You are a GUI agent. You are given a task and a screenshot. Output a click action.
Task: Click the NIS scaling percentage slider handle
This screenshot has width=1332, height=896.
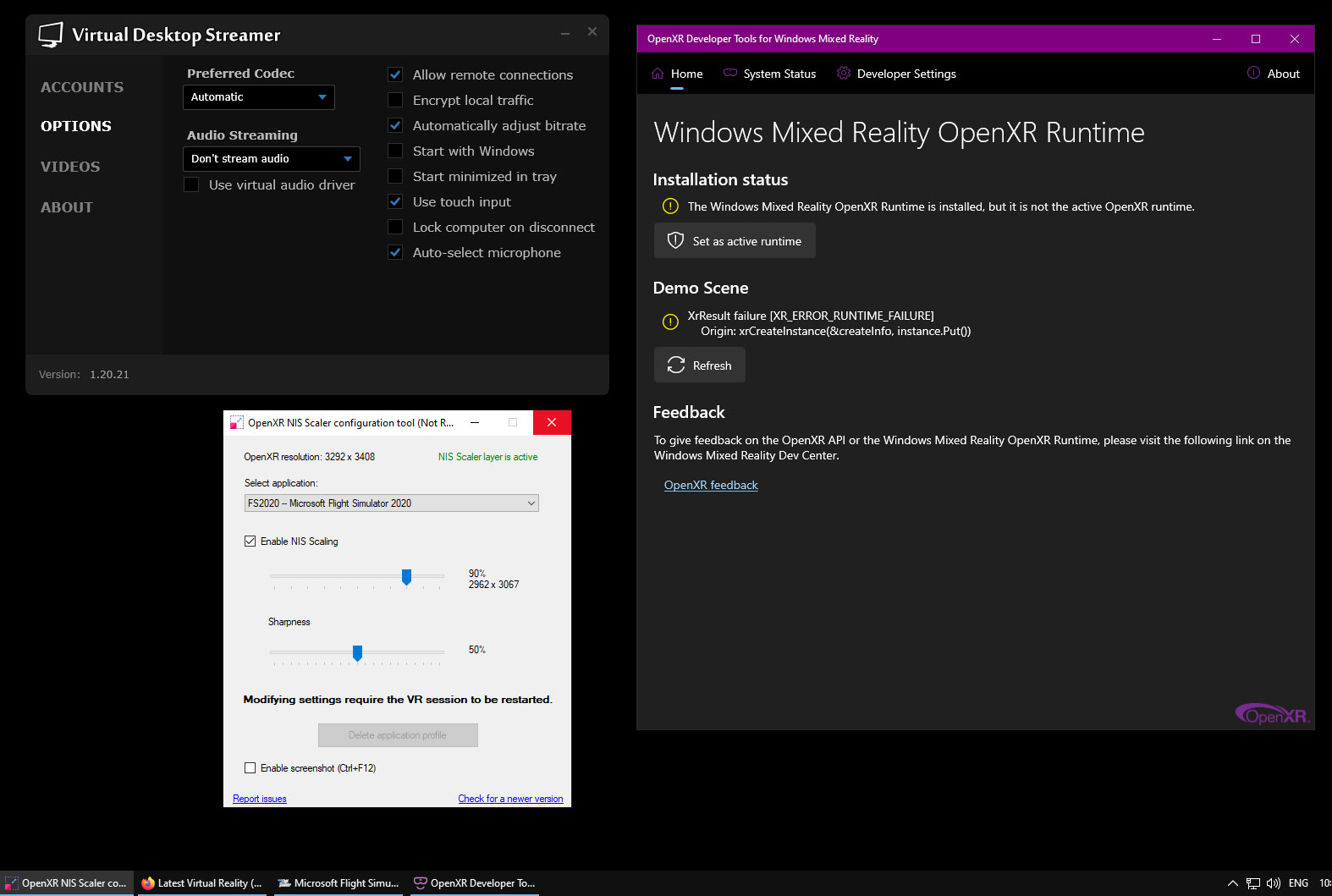coord(406,577)
